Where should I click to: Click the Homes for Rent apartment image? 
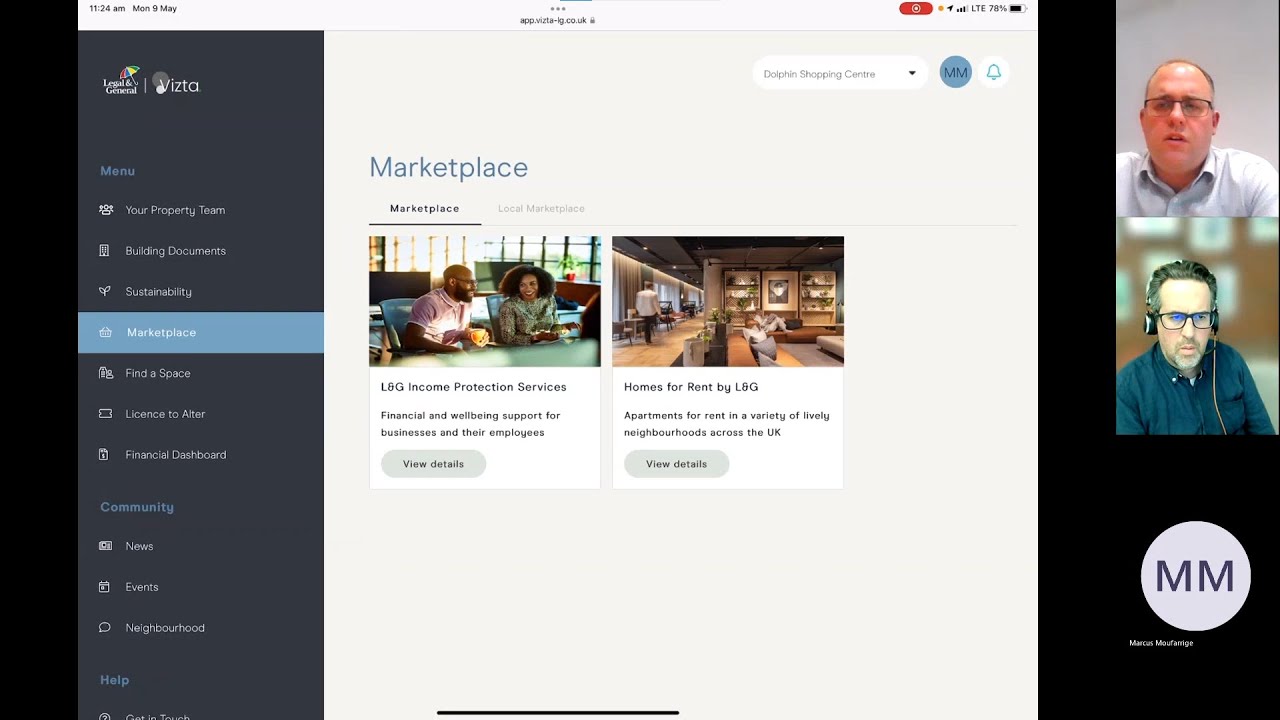pyautogui.click(x=728, y=301)
